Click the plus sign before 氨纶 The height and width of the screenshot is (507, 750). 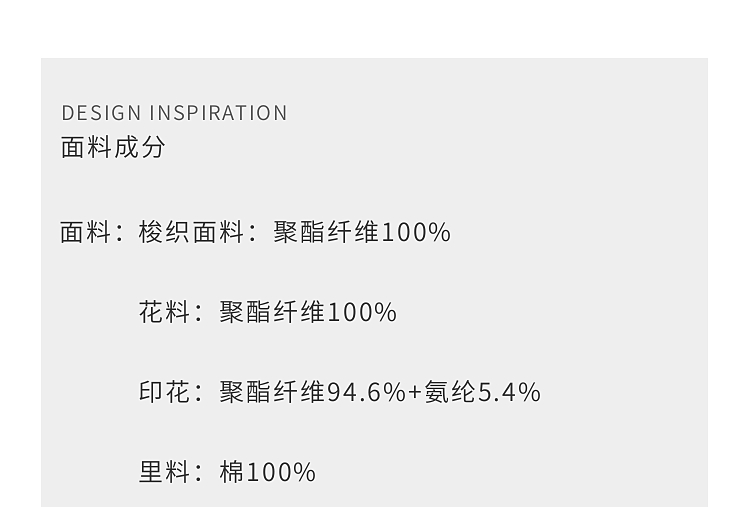415,392
